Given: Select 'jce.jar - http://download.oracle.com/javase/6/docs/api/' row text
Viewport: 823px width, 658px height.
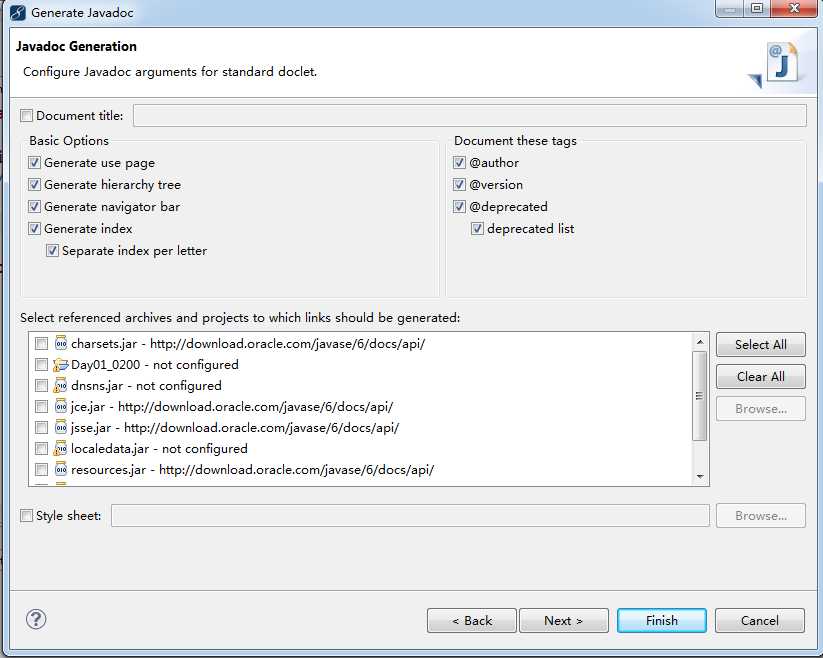Looking at the screenshot, I should tap(232, 407).
